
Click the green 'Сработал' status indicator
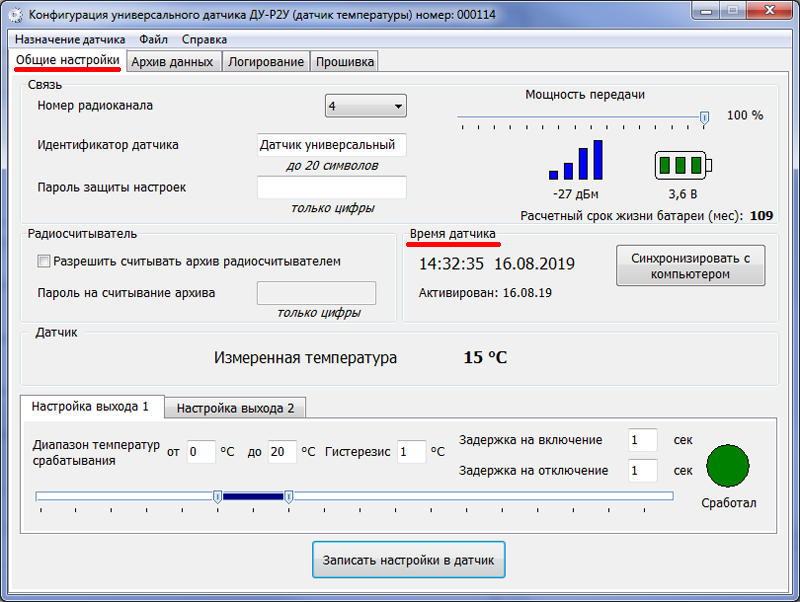pos(728,466)
